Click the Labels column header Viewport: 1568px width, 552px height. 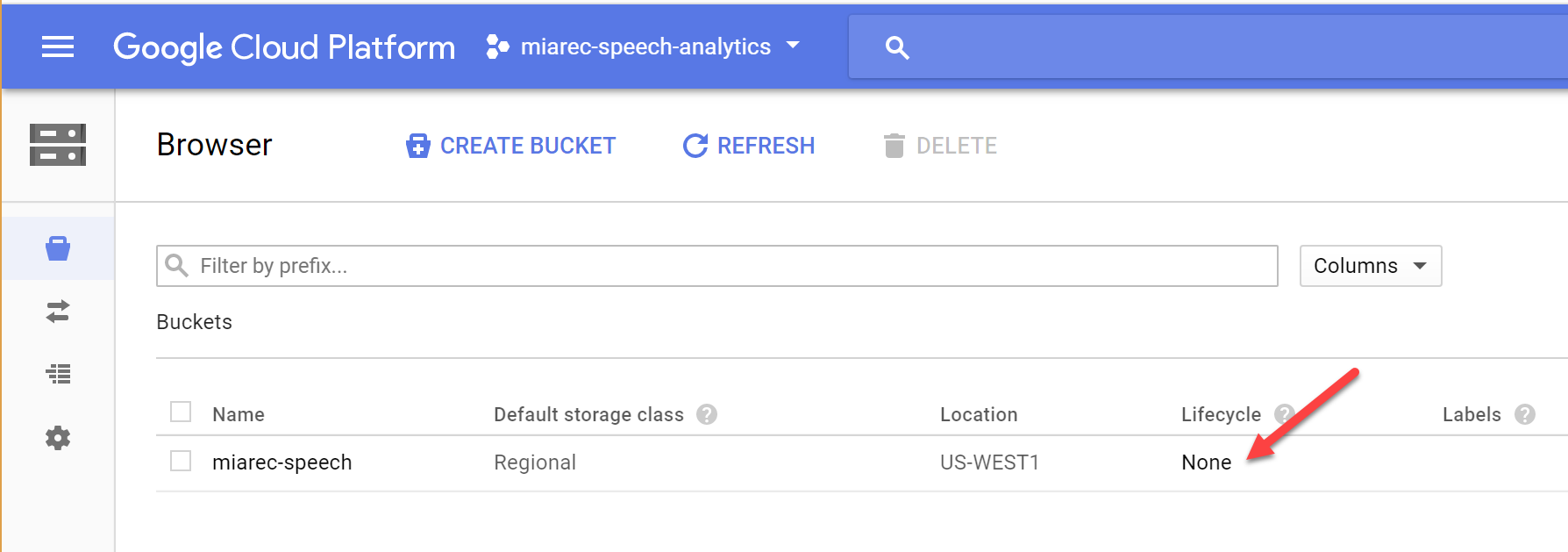pos(1472,414)
